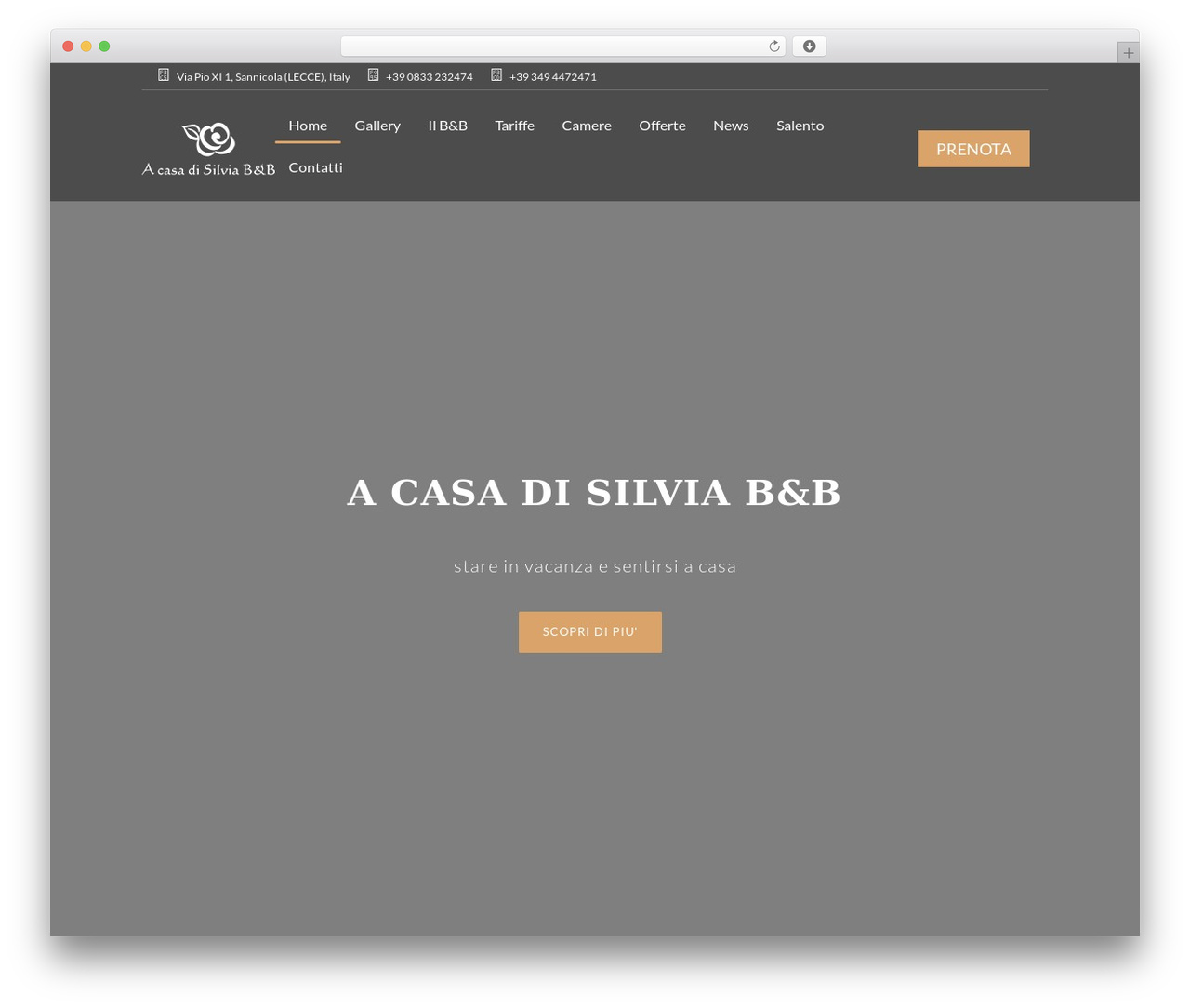
Task: Click the A CASA DI SILVIA B&B headline
Action: (594, 493)
